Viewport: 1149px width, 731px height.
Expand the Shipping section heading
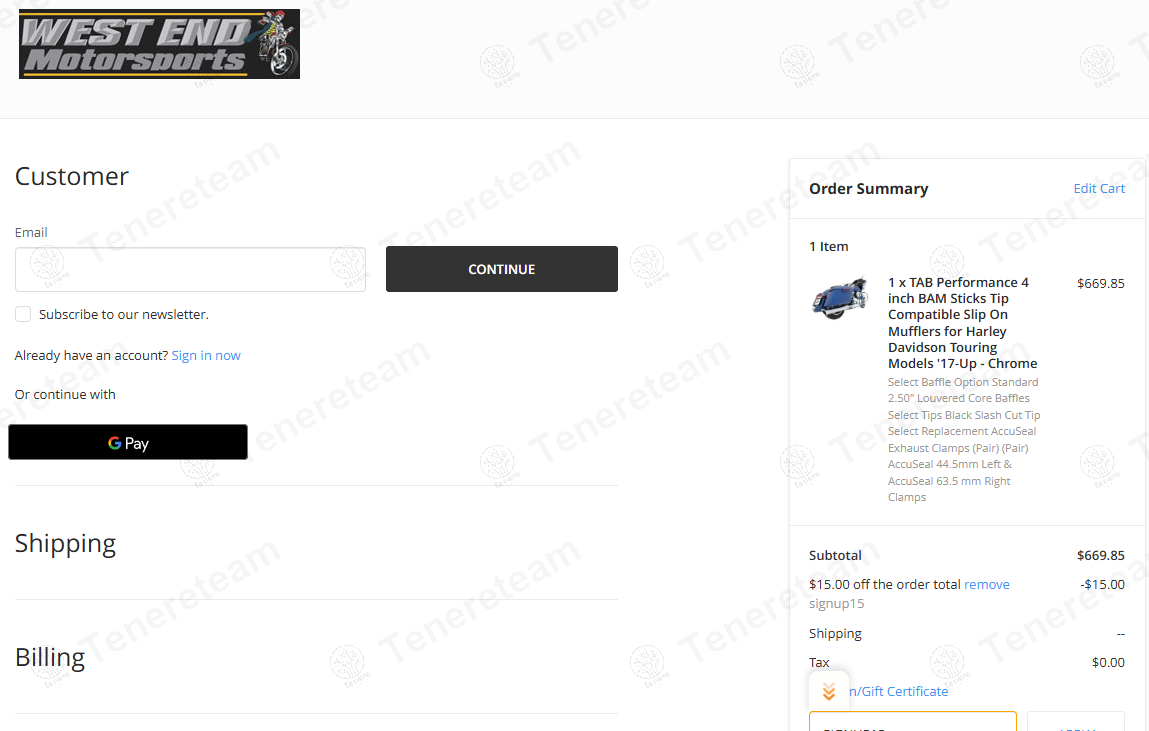(x=65, y=543)
